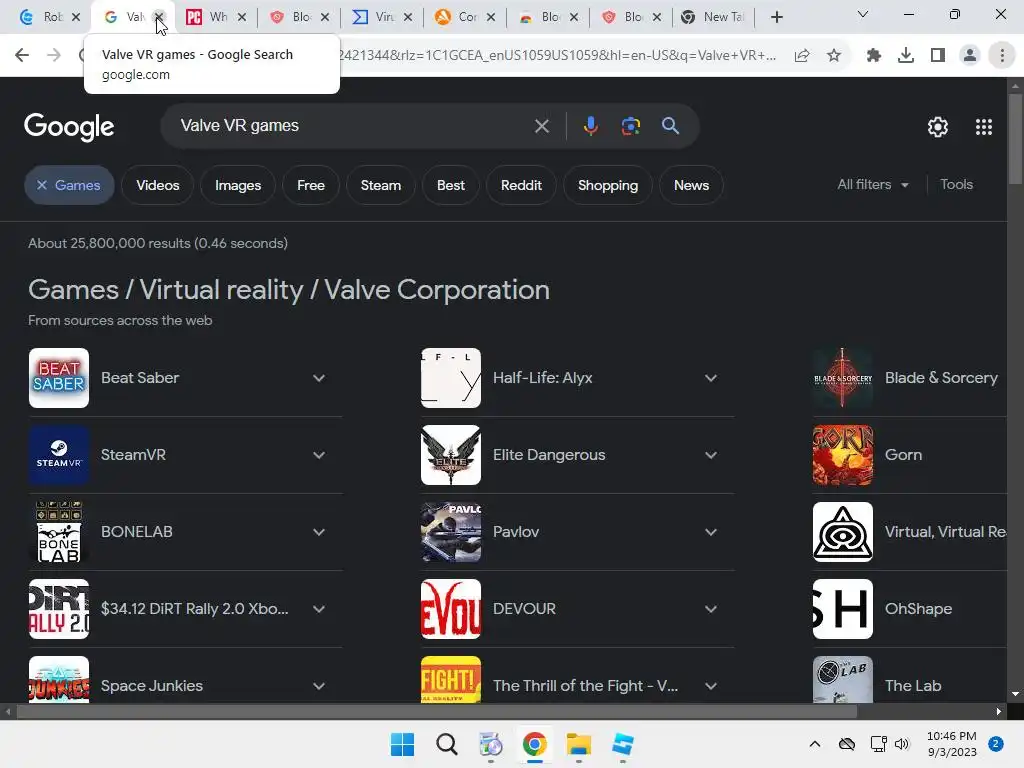Open Google quick settings gear
Image resolution: width=1024 pixels, height=768 pixels.
tap(938, 127)
